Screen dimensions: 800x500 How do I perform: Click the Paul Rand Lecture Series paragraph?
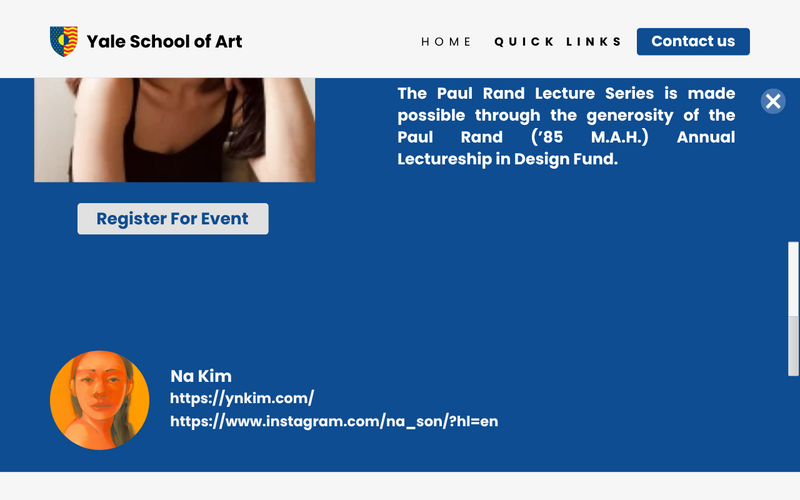(x=566, y=126)
